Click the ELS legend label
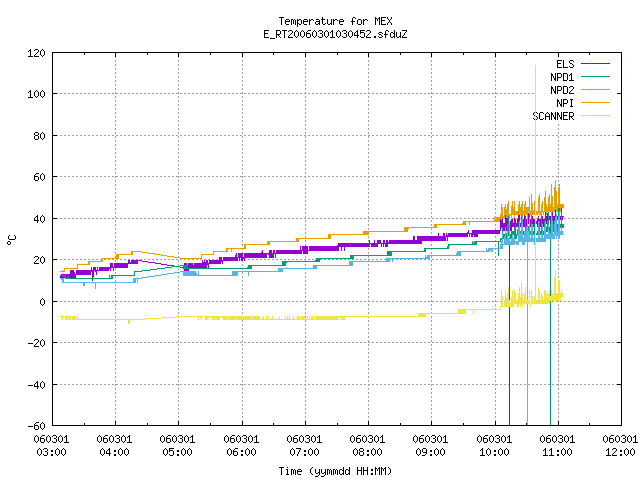640x480 pixels. [565, 64]
